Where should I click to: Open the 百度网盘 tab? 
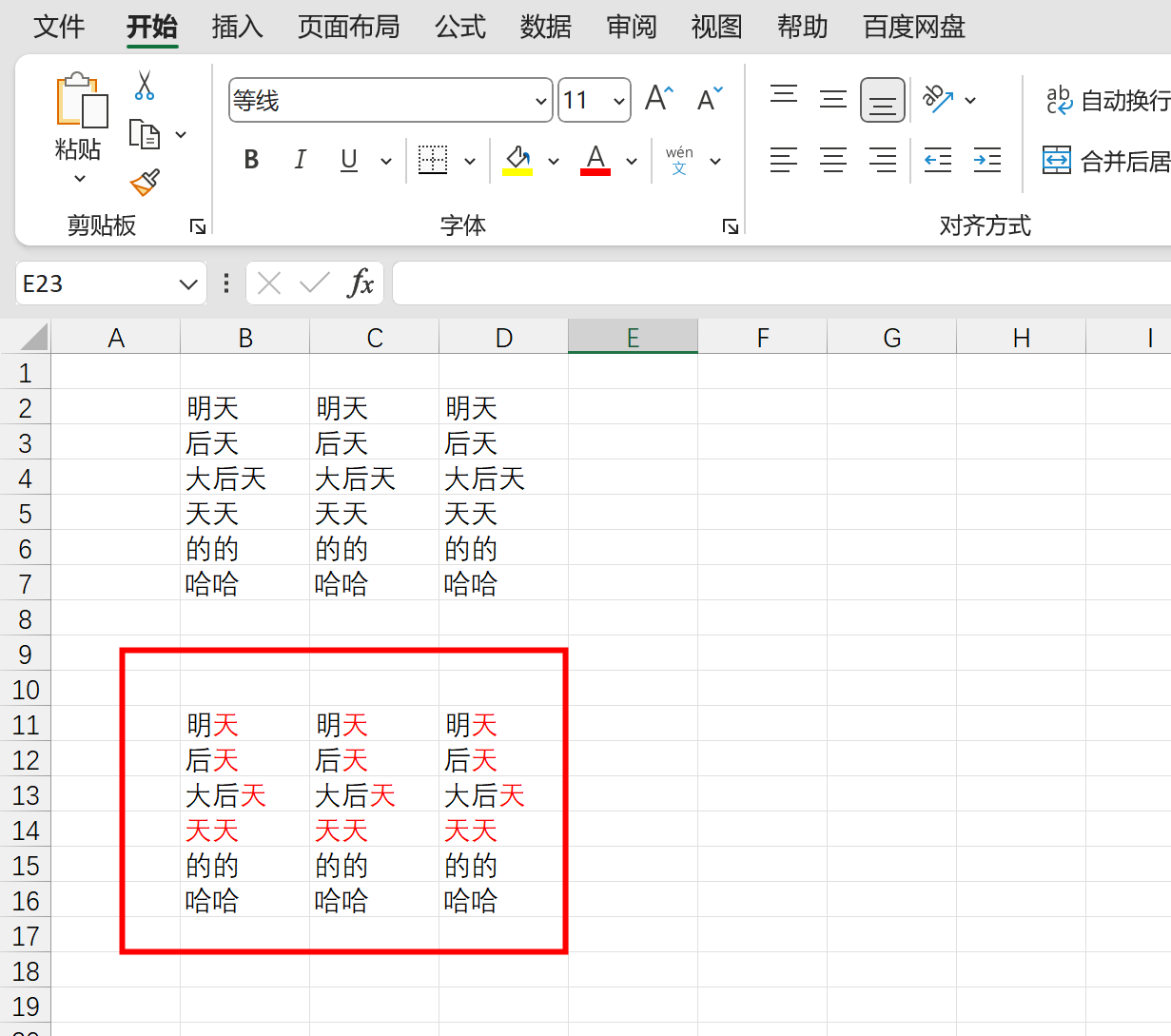[914, 27]
